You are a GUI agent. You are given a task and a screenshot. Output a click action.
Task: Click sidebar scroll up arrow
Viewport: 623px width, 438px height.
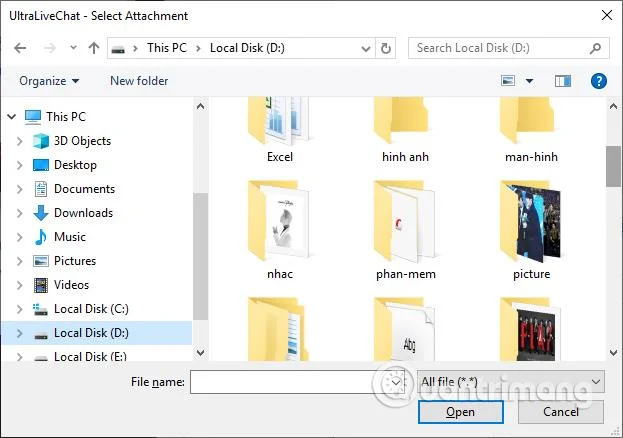pyautogui.click(x=201, y=106)
